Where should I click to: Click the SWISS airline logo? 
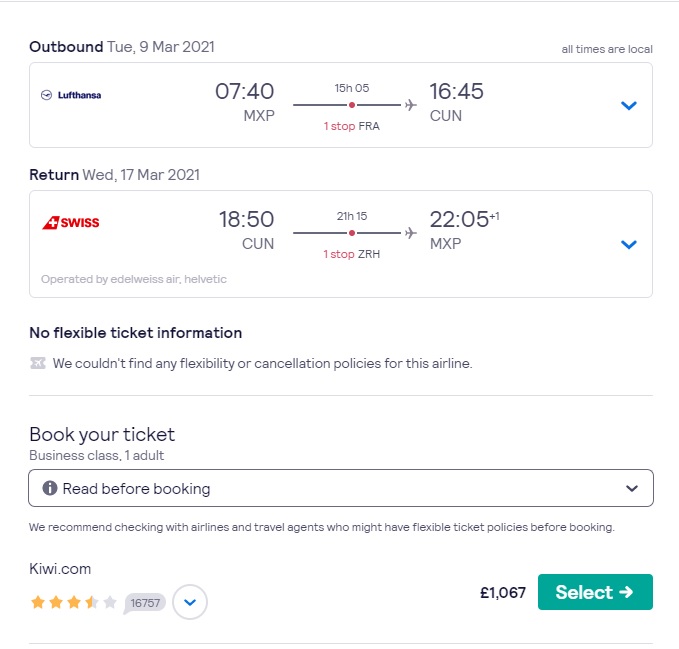pyautogui.click(x=71, y=223)
